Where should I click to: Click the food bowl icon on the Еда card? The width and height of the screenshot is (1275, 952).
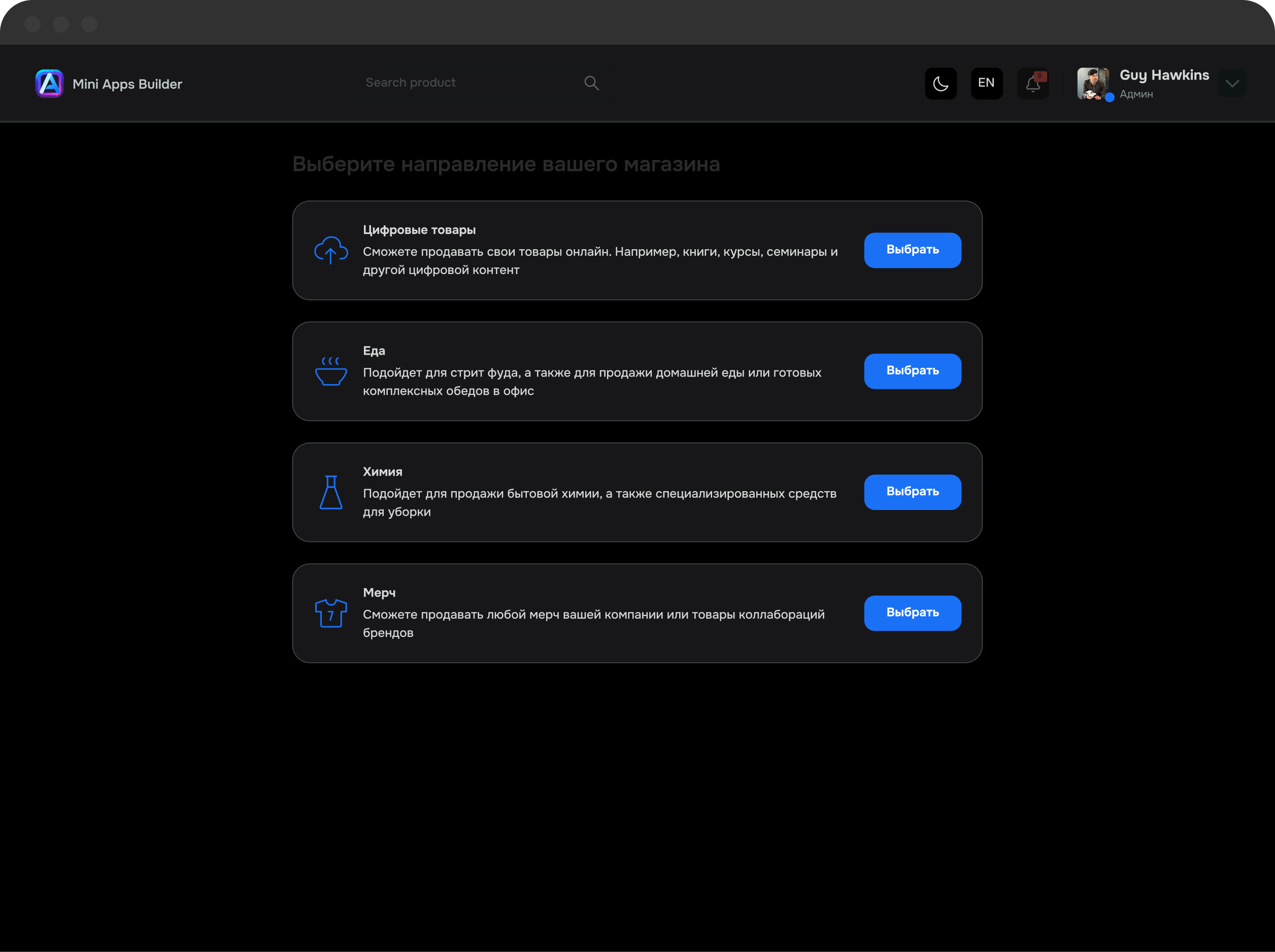pos(331,371)
